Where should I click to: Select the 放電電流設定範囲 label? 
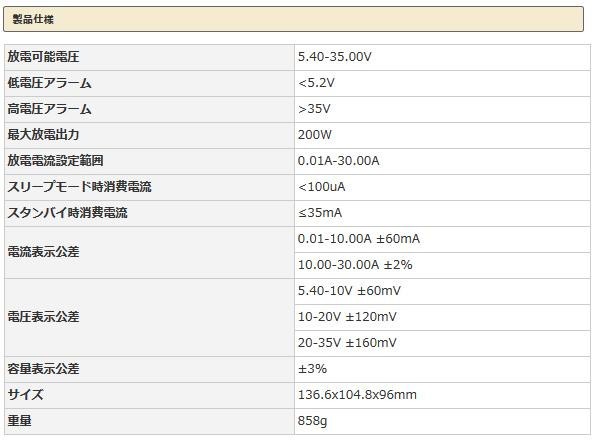tap(55, 161)
